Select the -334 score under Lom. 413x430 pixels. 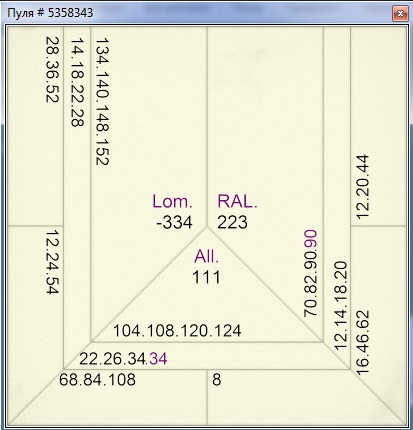click(174, 222)
